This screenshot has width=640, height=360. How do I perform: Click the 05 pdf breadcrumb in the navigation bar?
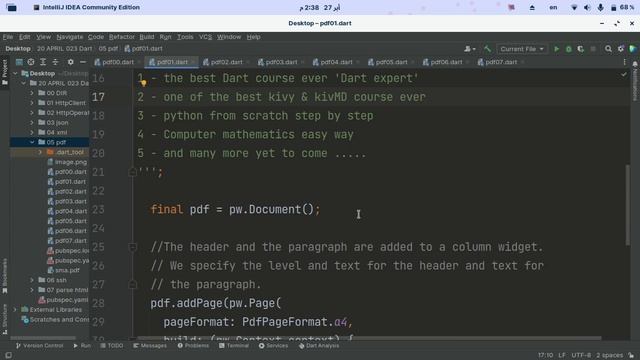(x=108, y=49)
